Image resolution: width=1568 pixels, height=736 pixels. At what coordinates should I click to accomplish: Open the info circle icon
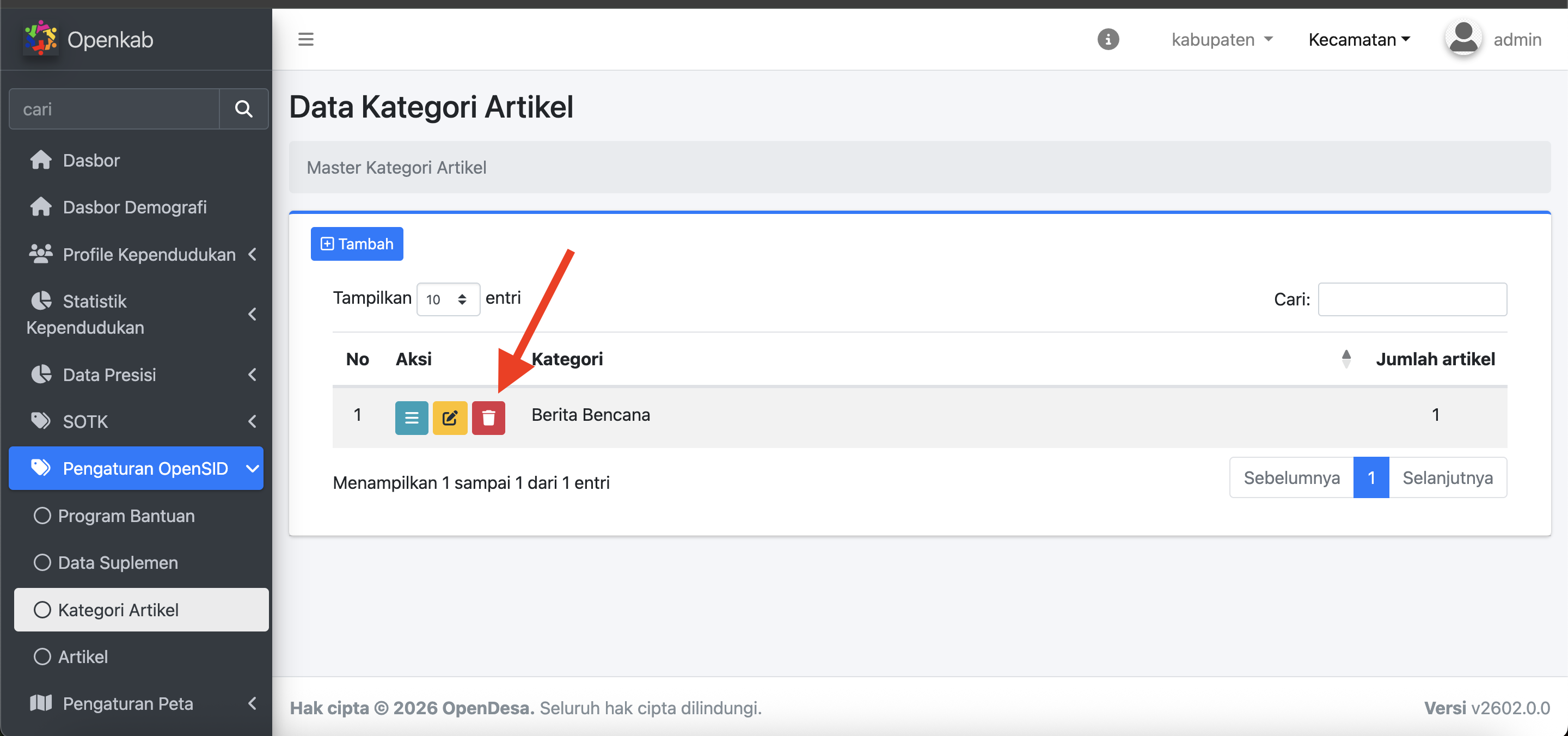point(1108,40)
